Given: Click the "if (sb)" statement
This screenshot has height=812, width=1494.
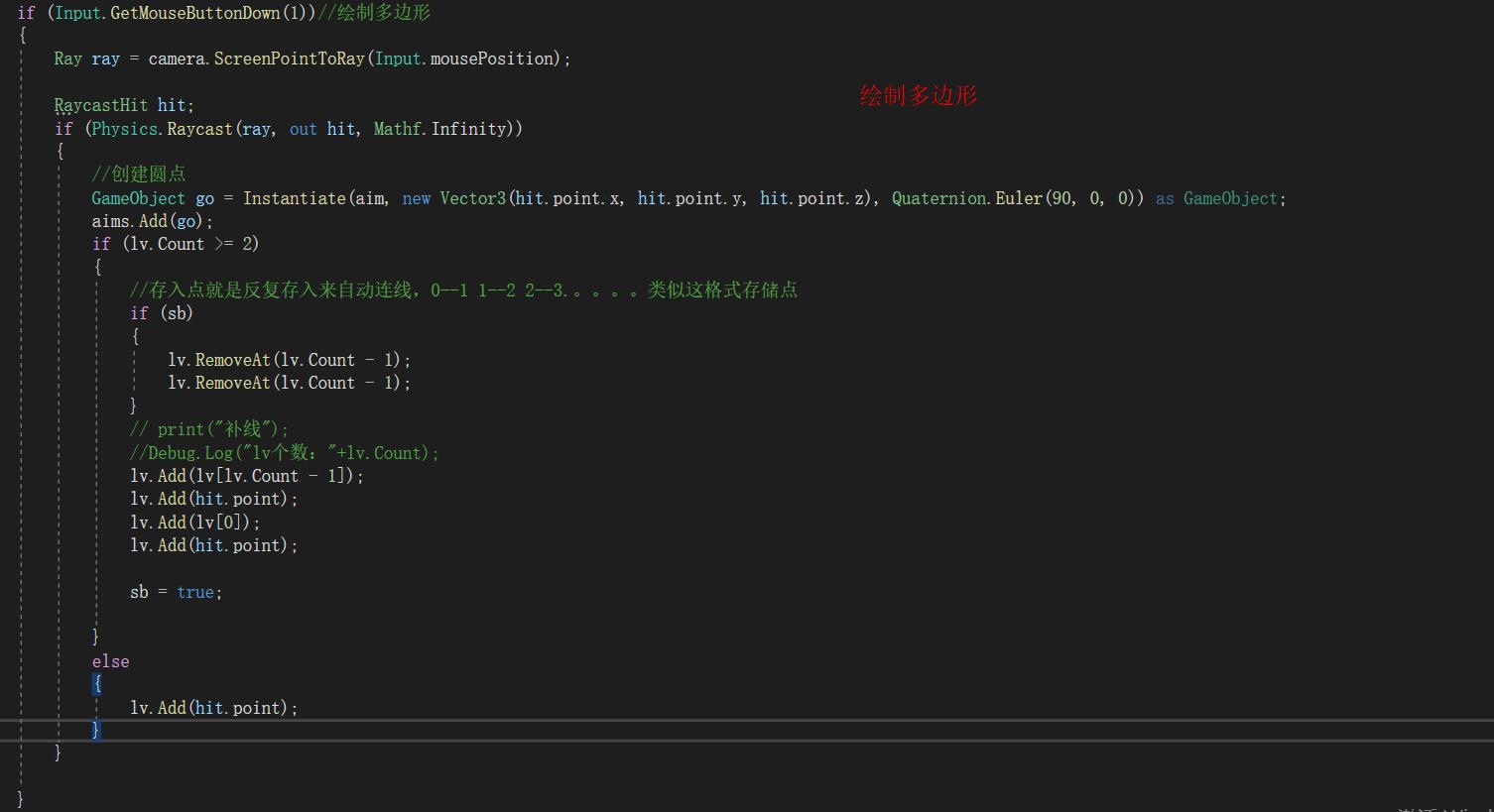Looking at the screenshot, I should (162, 313).
